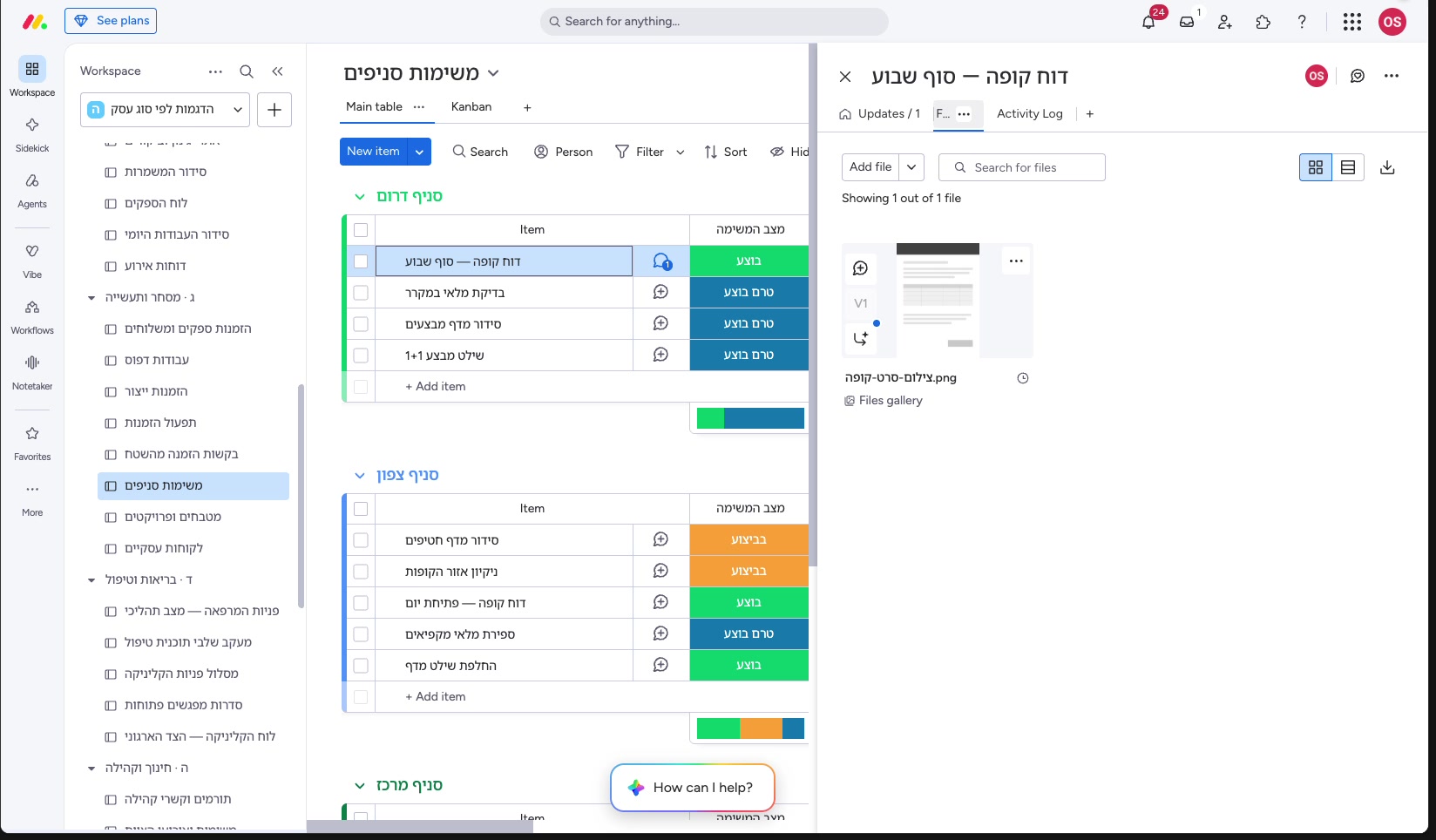Screen dimensions: 1436x840
Task: Open the New item dropdown arrow
Action: [419, 152]
